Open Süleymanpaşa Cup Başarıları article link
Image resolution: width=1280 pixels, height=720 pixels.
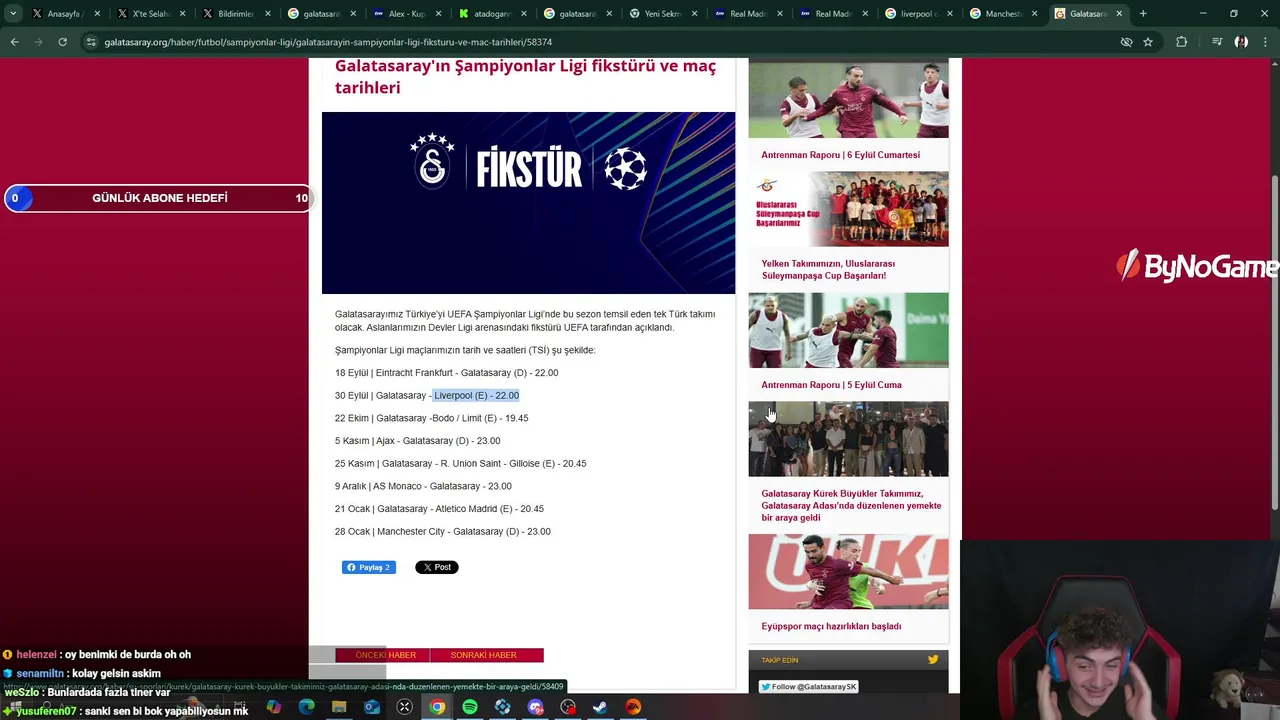828,270
